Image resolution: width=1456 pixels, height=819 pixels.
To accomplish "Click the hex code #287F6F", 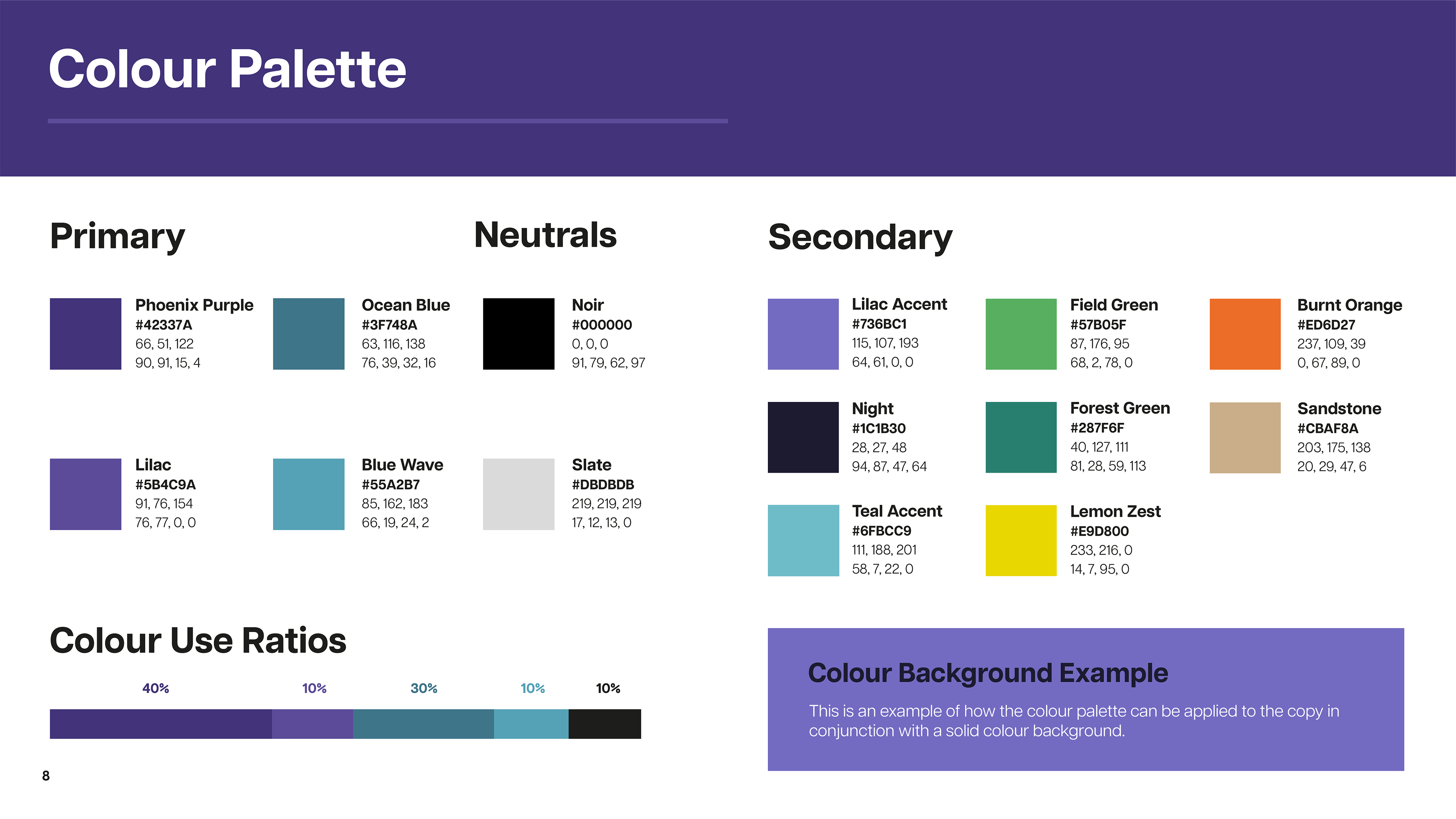I will tap(1097, 428).
